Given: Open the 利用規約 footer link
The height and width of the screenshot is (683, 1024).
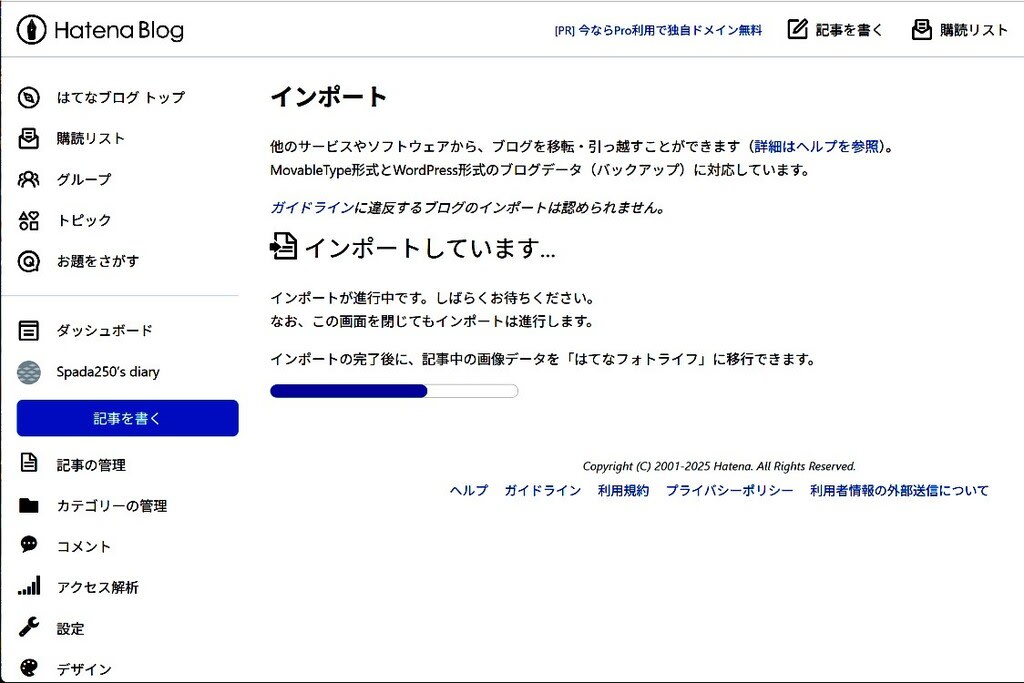Looking at the screenshot, I should point(623,490).
